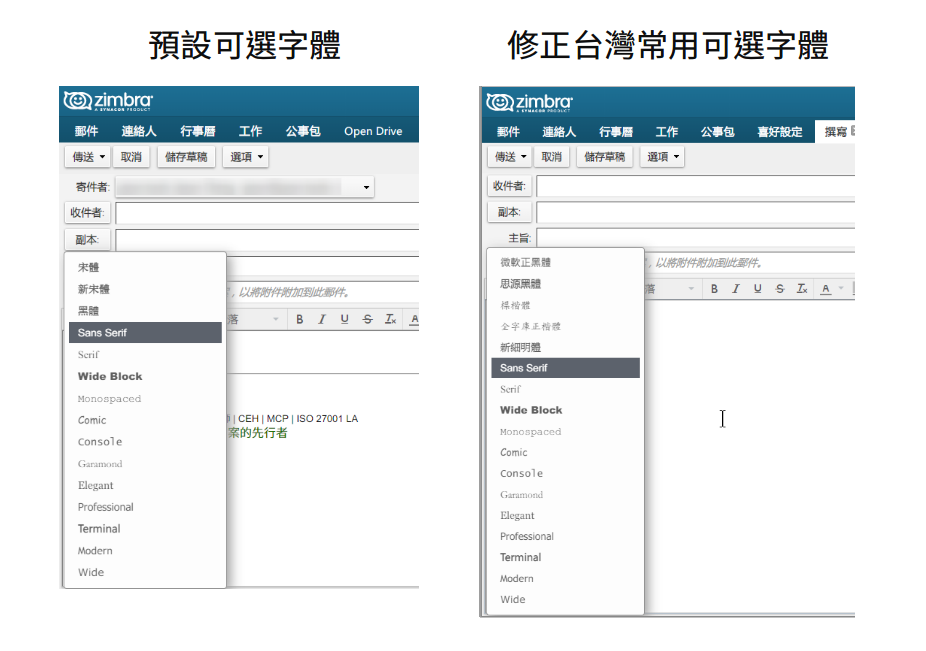
Task: Open 寄件者 sender dropdown in left window
Action: 366,187
